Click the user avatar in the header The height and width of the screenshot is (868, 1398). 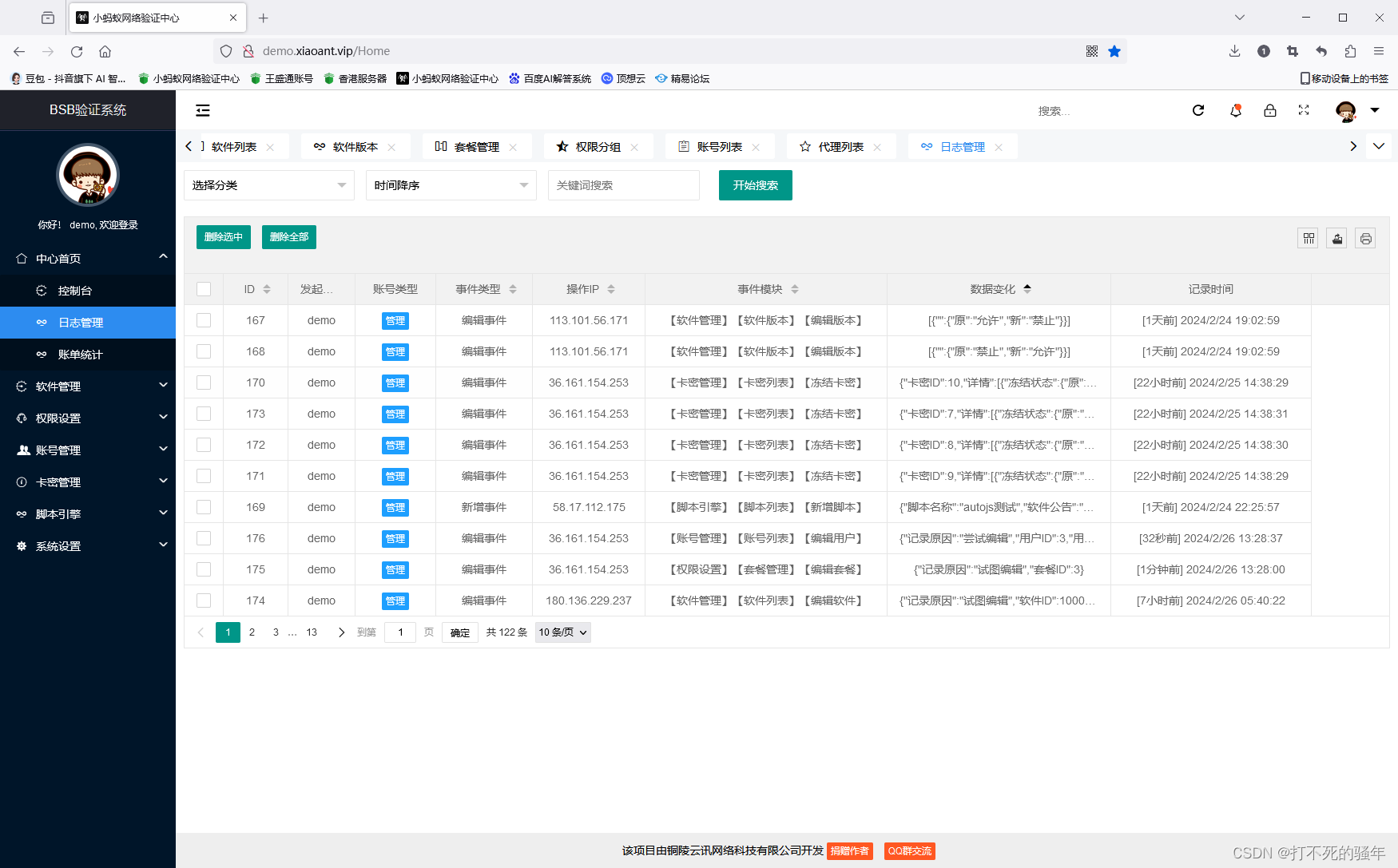point(1346,111)
